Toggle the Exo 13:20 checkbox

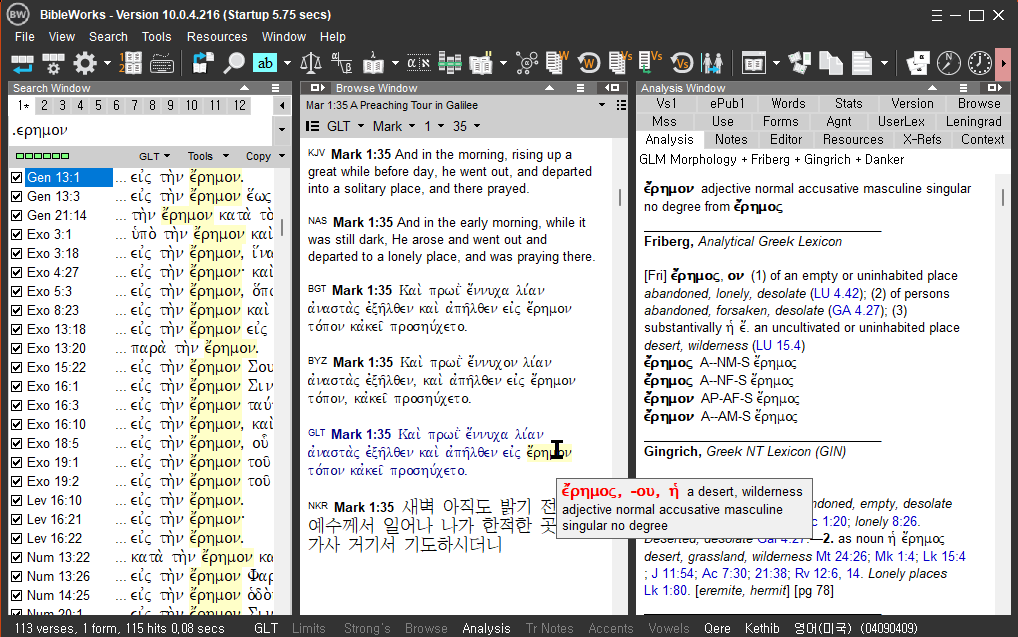pos(17,348)
